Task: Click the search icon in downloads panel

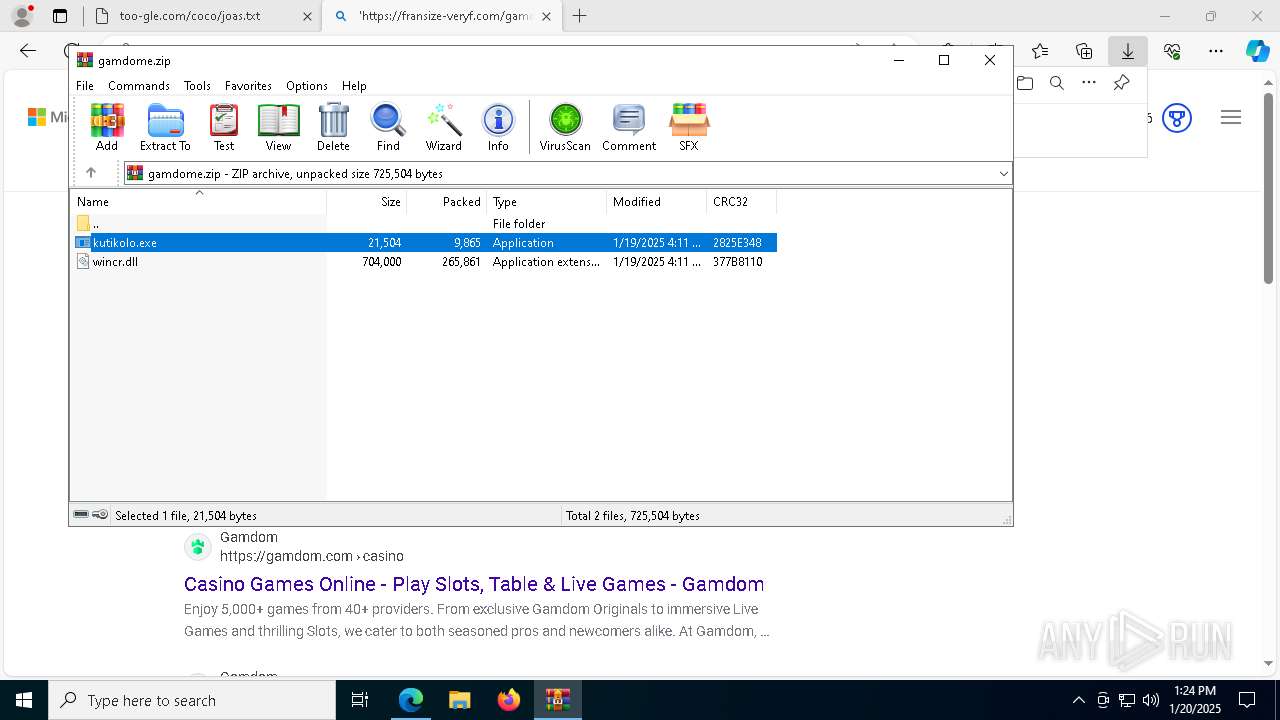Action: pos(1057,83)
